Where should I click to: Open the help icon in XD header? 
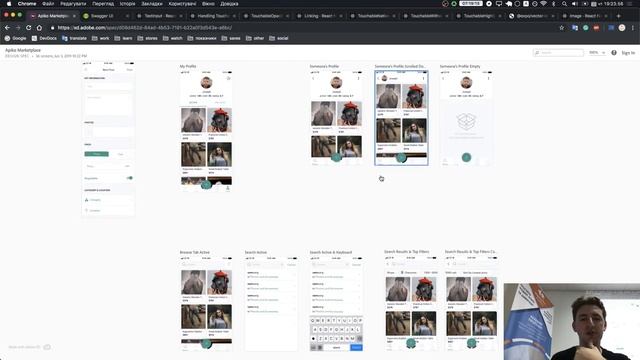(614, 53)
